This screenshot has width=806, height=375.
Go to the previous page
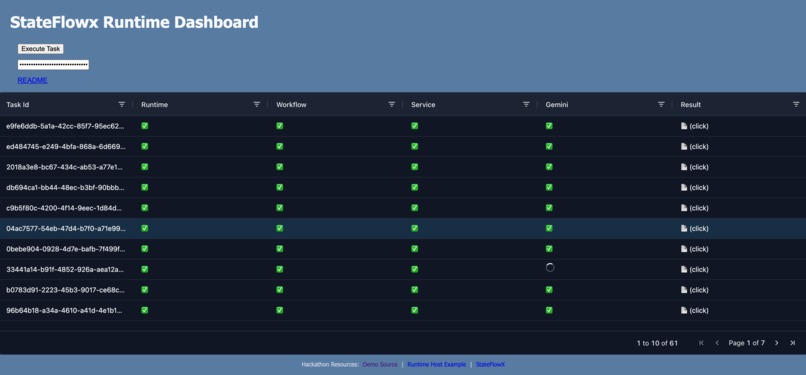tap(717, 343)
